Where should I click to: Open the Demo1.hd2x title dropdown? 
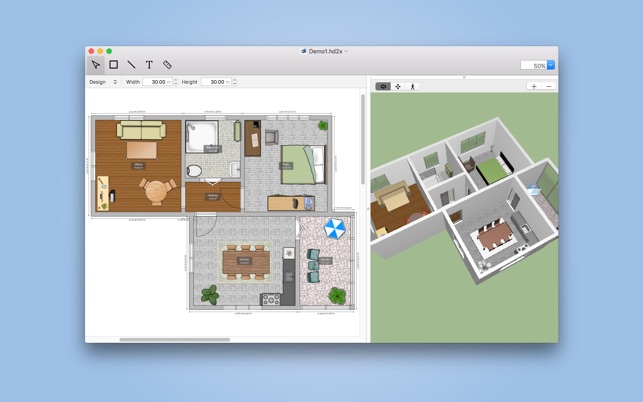click(x=346, y=51)
